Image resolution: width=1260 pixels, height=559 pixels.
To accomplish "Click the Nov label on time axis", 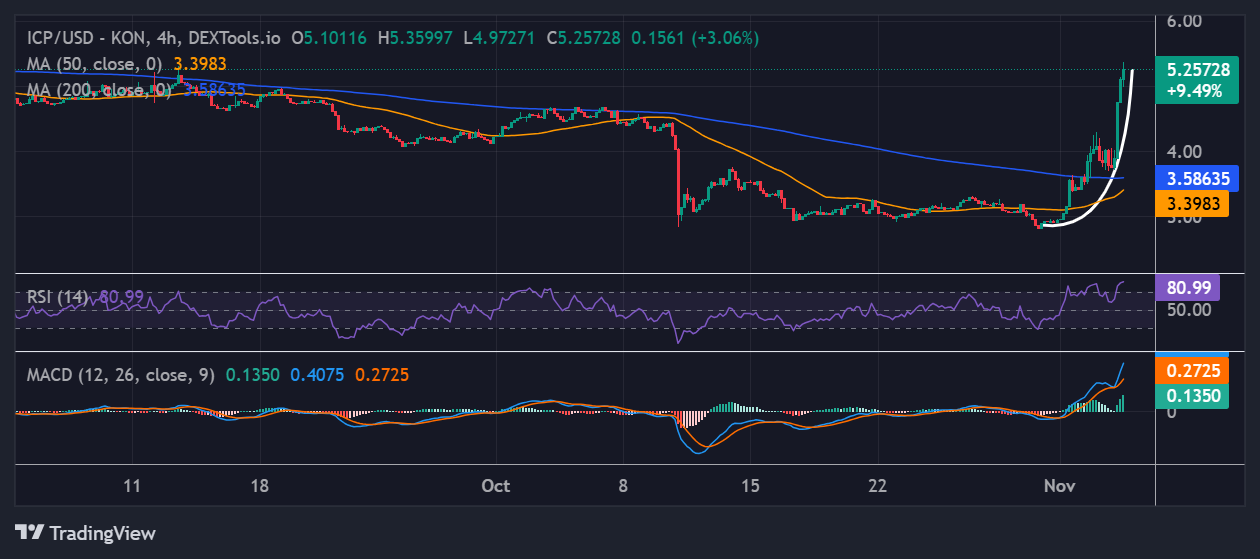I will coord(1058,486).
